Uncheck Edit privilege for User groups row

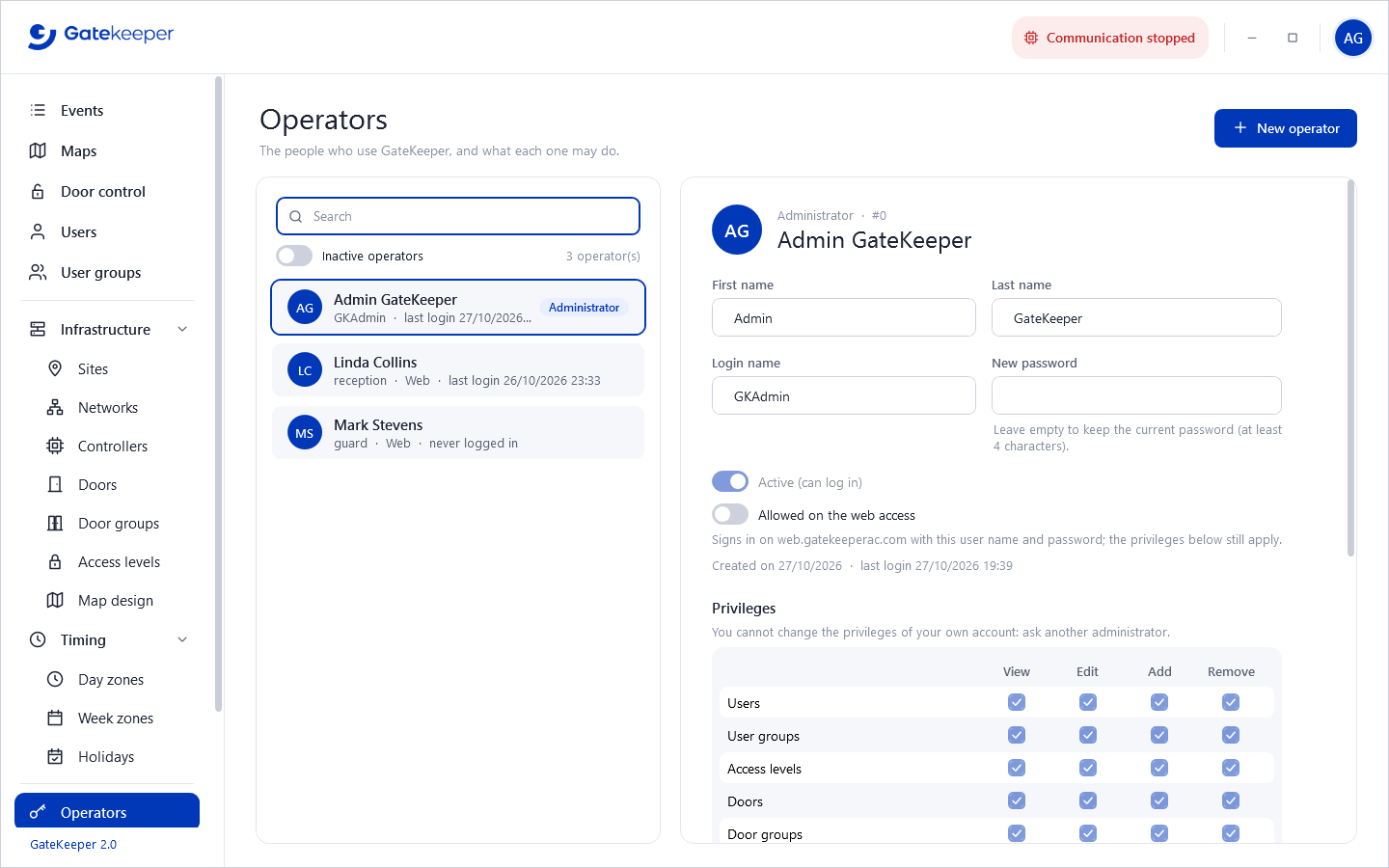click(1088, 735)
